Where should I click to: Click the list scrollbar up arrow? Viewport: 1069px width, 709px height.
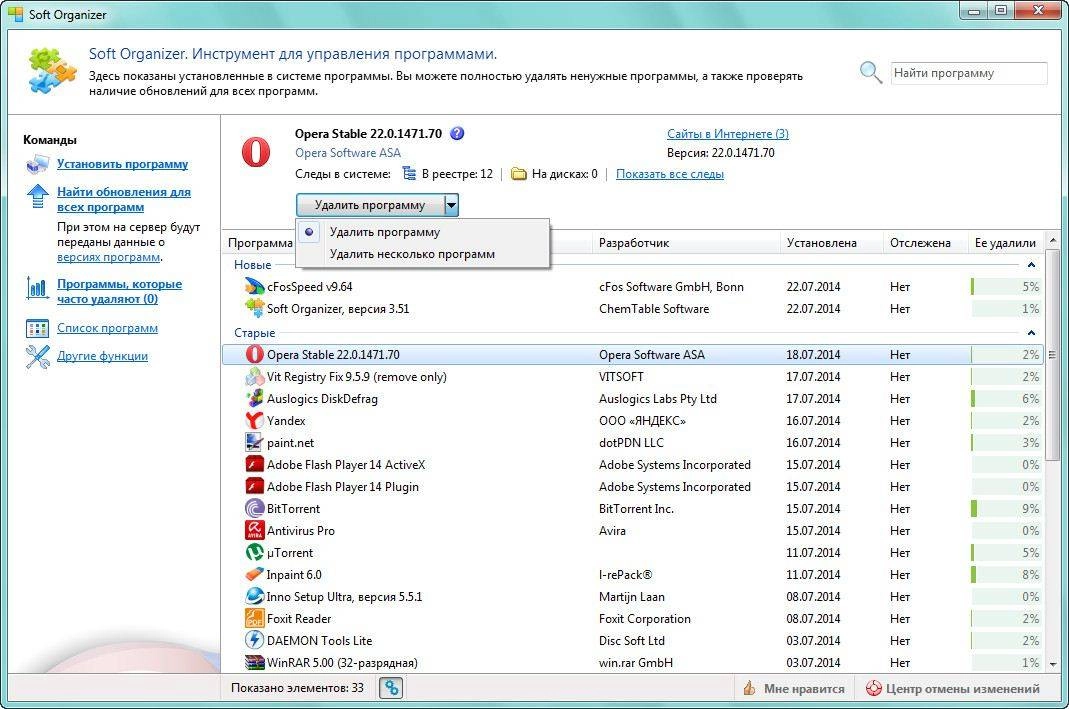(x=1053, y=241)
